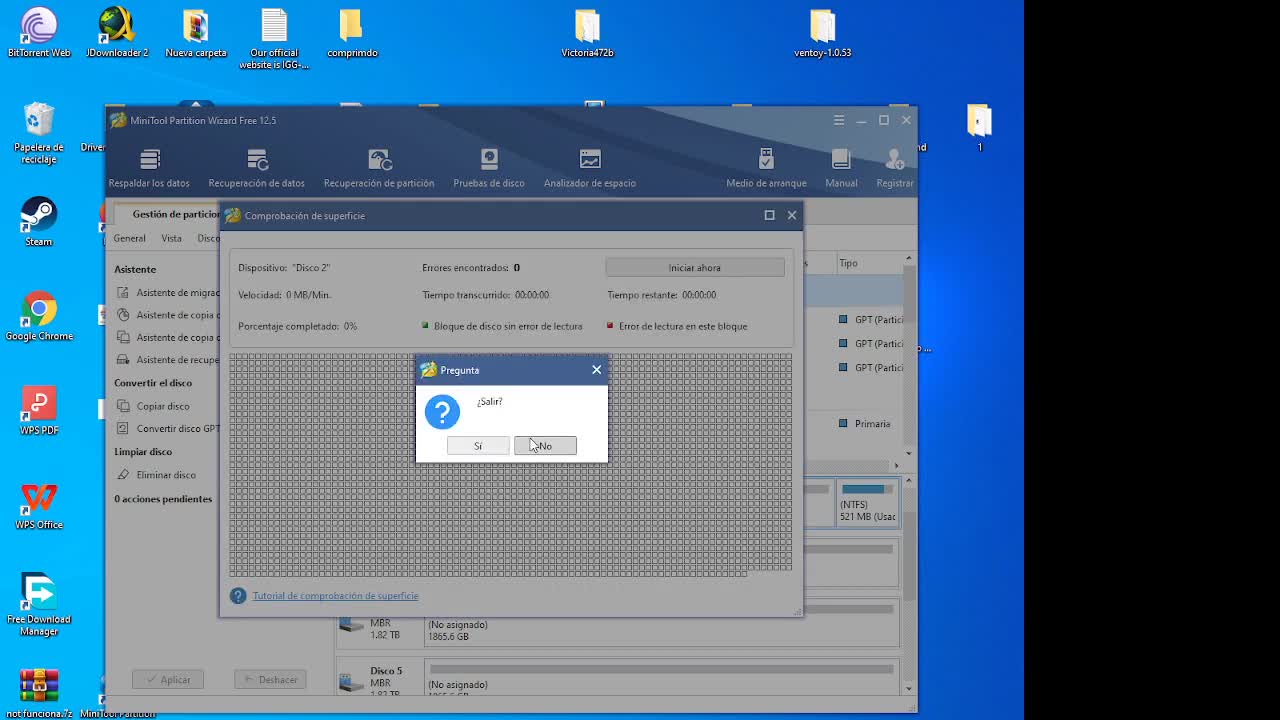The image size is (1280, 720).
Task: Select ventoy-1.0.53 folder on desktop
Action: (x=822, y=33)
